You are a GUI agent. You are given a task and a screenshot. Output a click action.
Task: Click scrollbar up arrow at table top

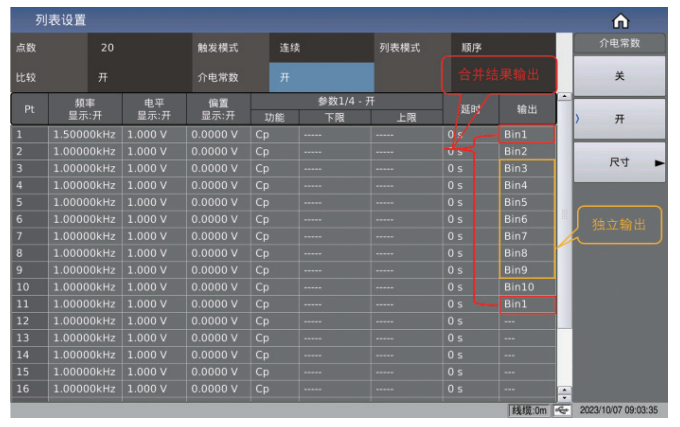point(563,97)
